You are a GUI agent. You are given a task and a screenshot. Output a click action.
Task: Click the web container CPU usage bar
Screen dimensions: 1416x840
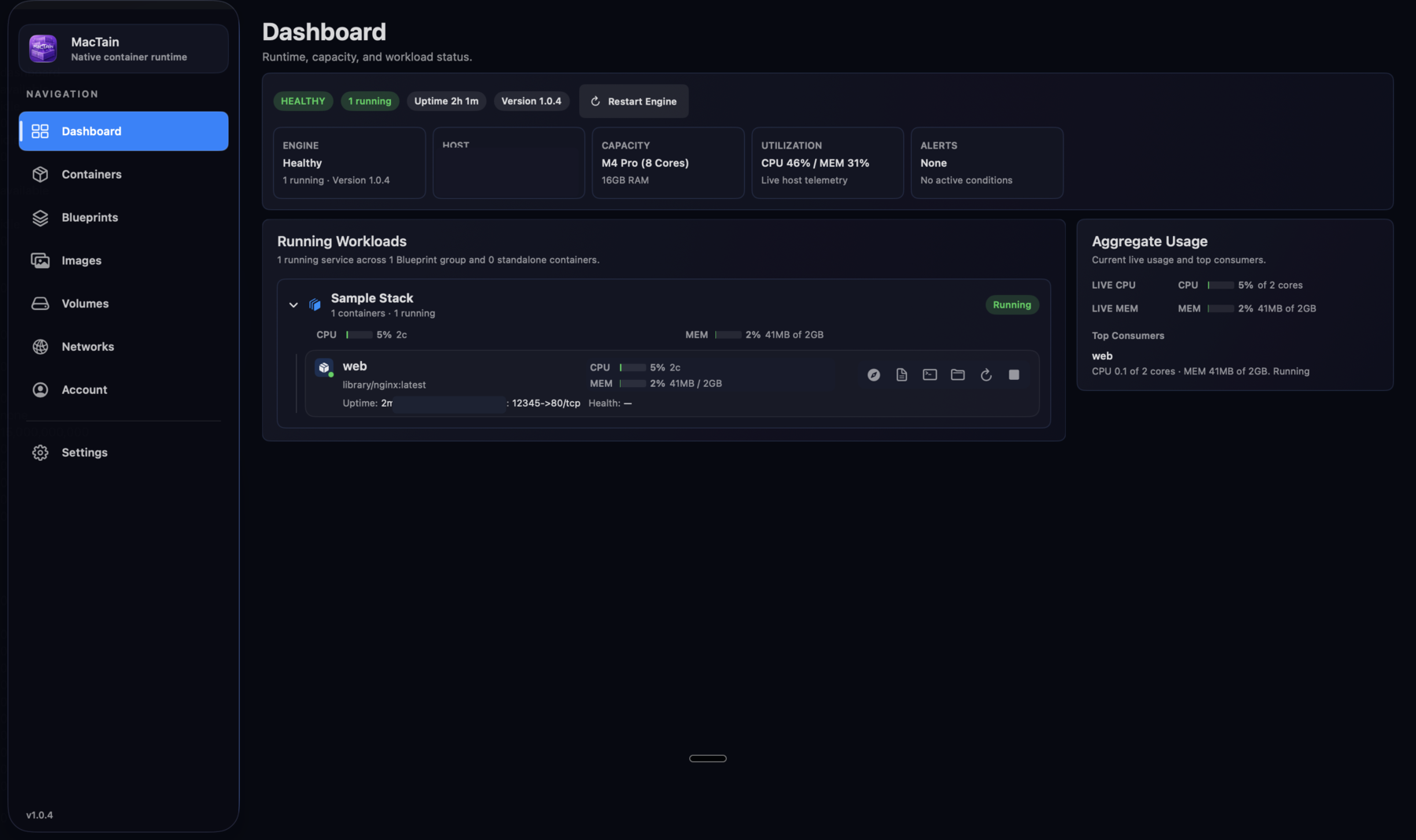click(x=632, y=368)
